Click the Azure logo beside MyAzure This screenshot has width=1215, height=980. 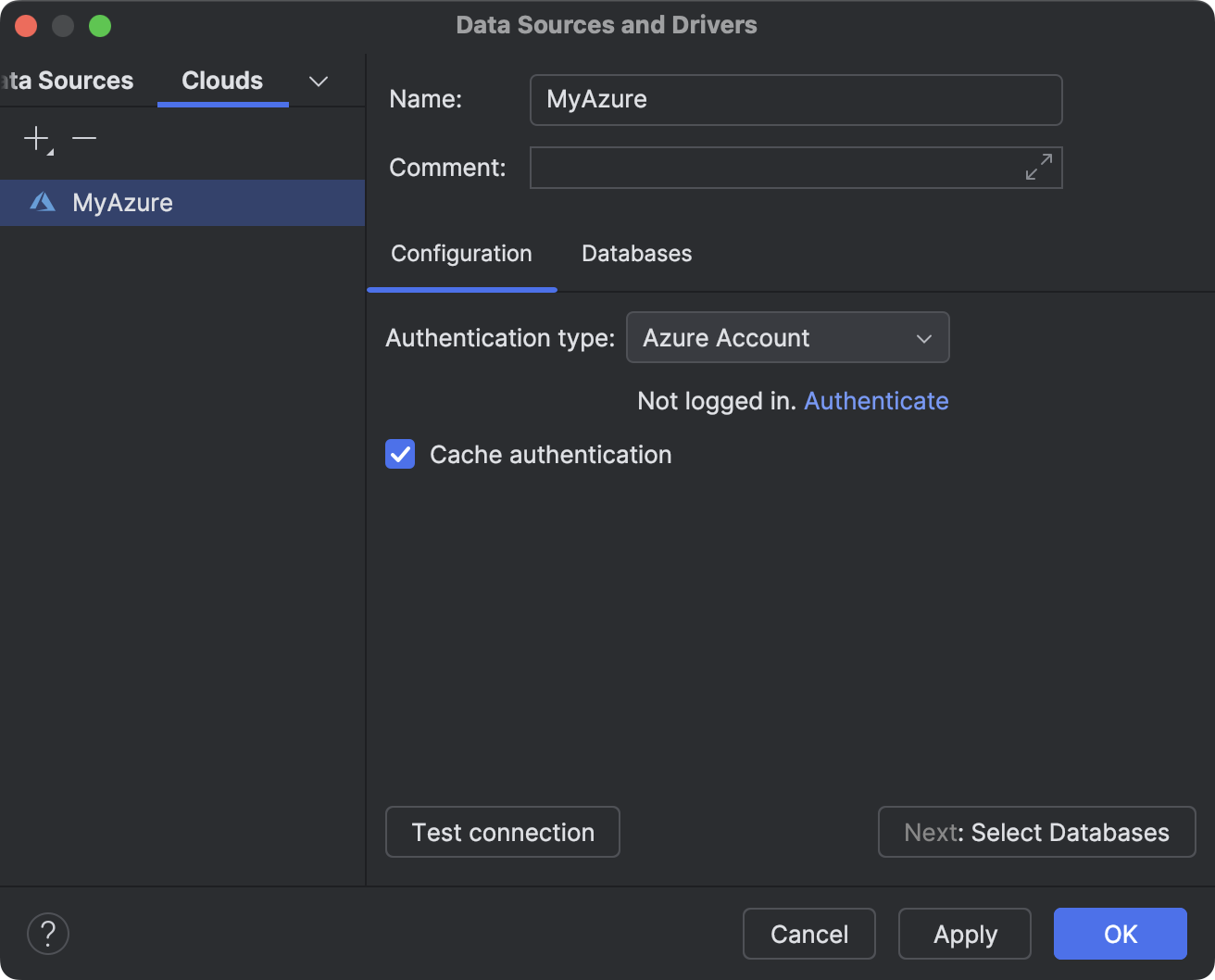(43, 202)
